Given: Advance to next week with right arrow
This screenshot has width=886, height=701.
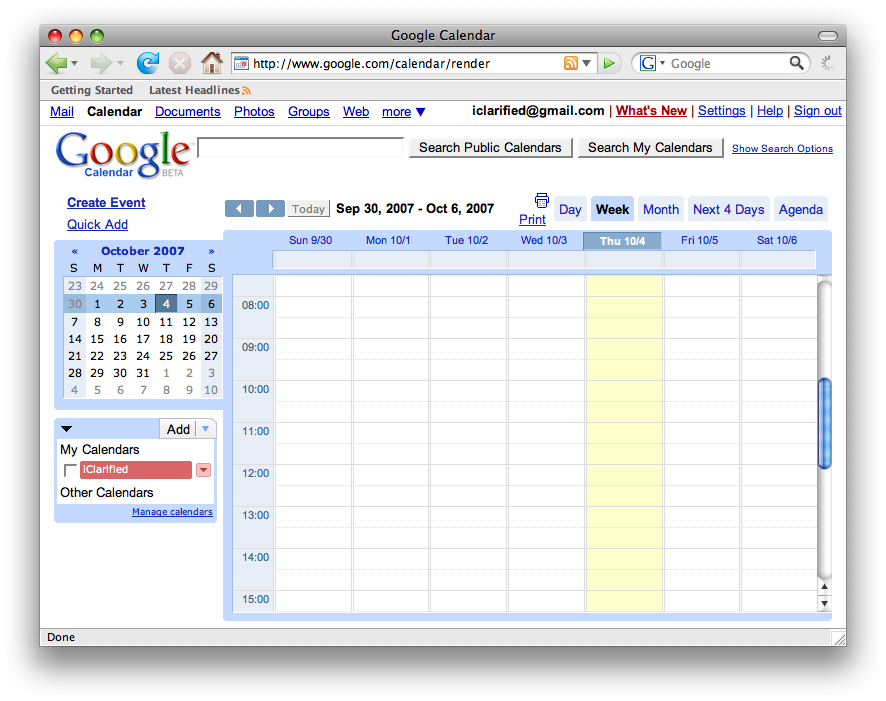Looking at the screenshot, I should (x=270, y=209).
